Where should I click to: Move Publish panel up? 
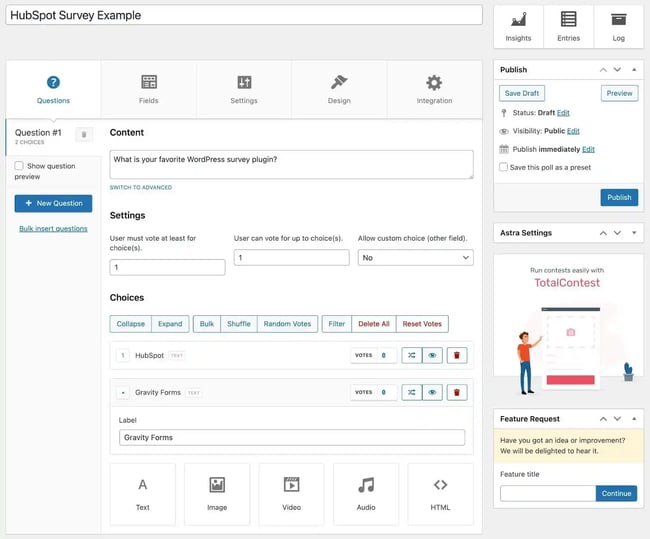603,70
